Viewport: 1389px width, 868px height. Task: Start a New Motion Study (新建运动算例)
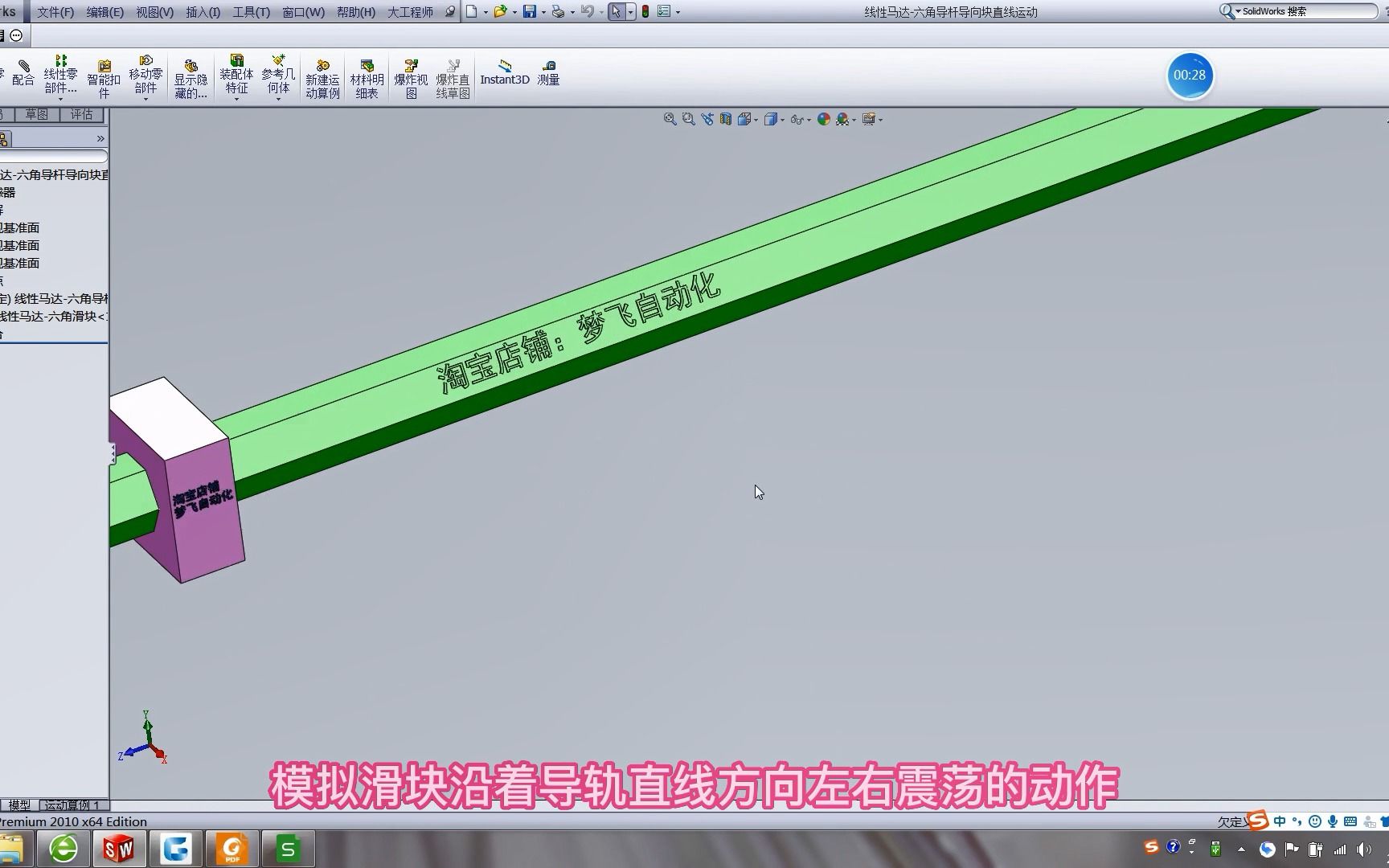(322, 76)
